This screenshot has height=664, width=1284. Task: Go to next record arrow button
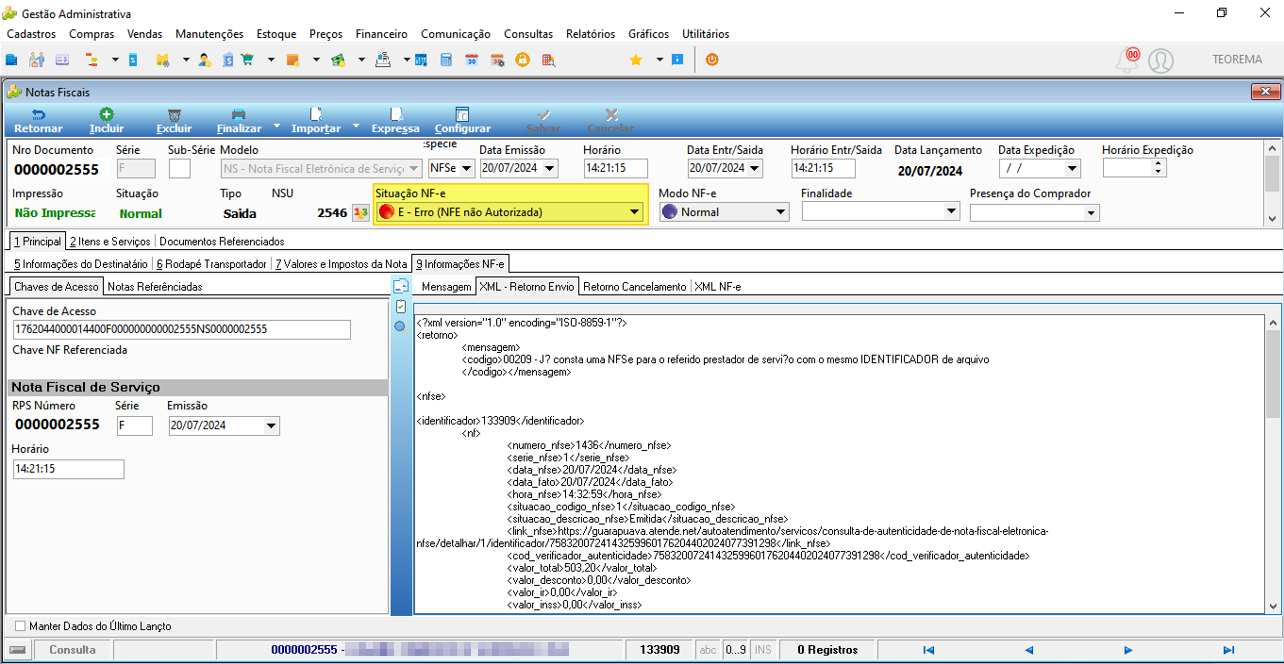pos(1128,650)
